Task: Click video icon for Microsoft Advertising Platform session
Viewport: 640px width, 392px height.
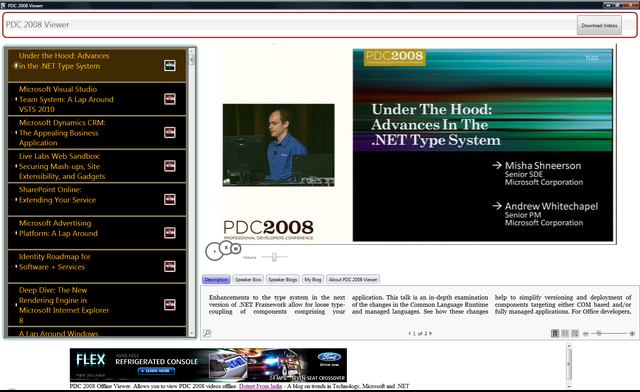Action: pos(170,233)
